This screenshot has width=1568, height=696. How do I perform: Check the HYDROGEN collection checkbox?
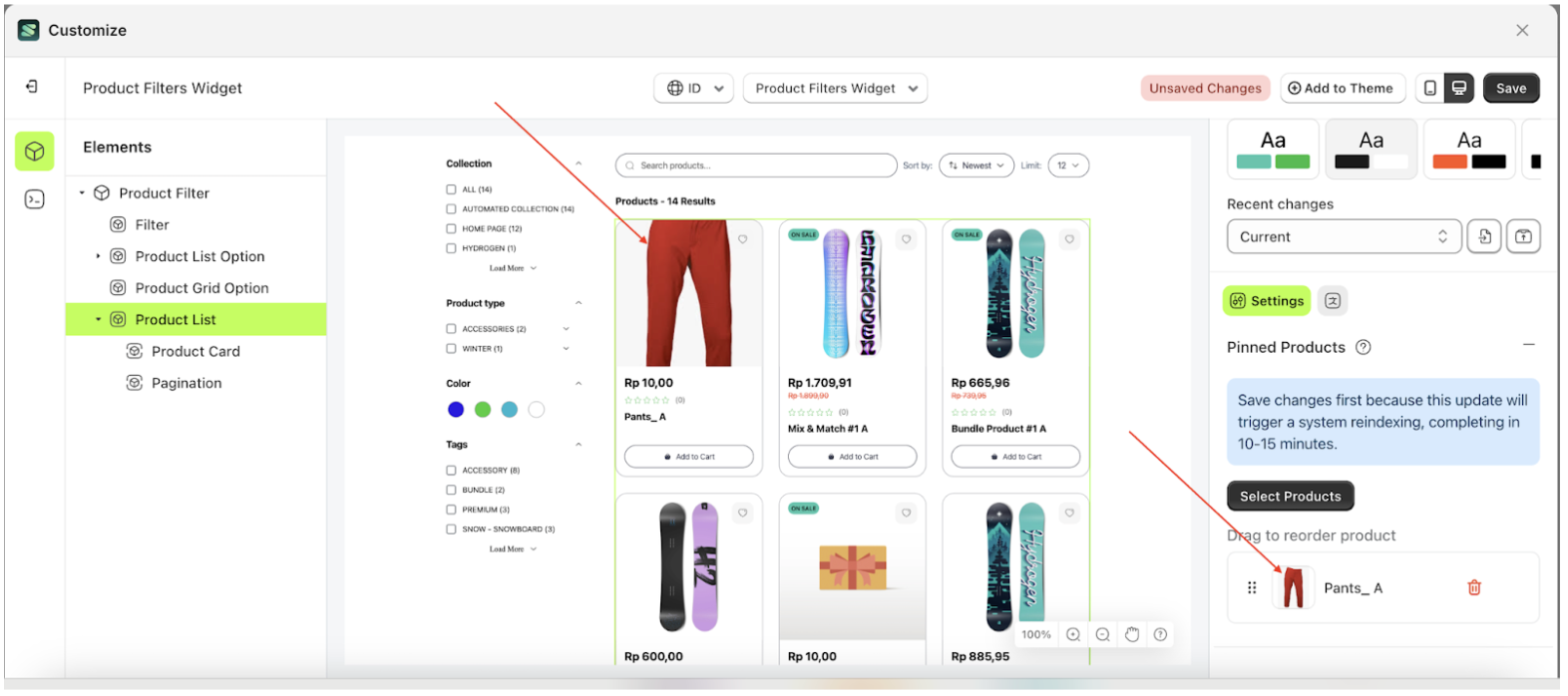451,248
